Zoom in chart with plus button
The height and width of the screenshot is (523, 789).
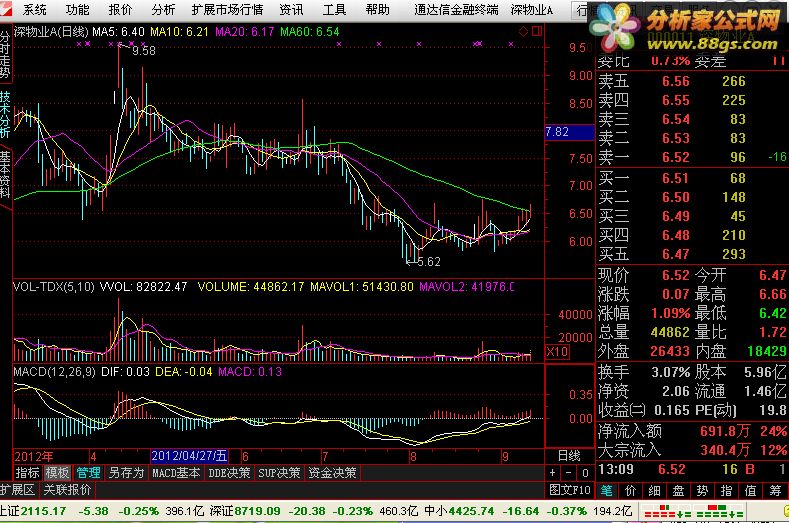tap(553, 473)
